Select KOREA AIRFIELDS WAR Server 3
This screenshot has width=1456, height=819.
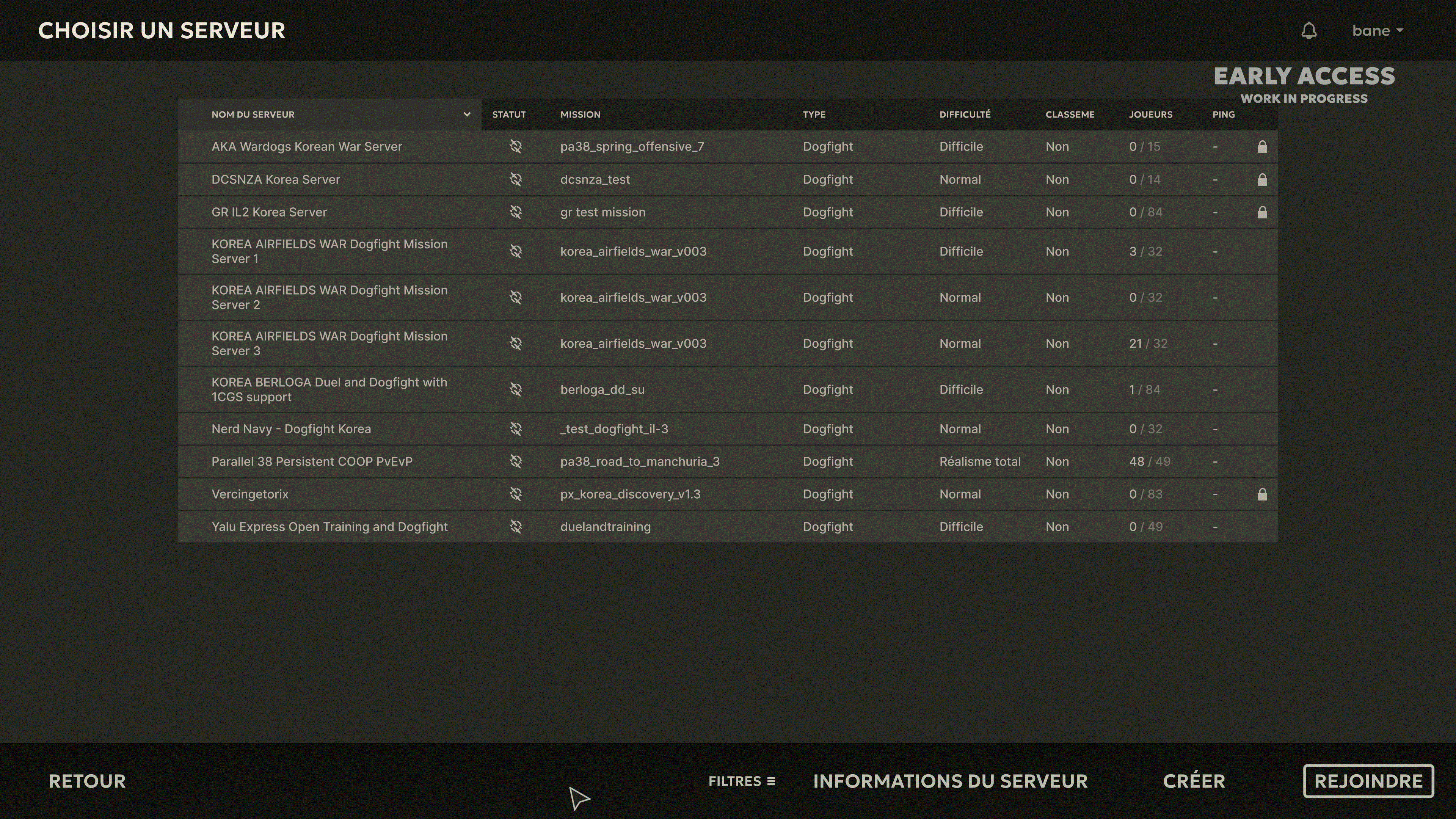(728, 343)
